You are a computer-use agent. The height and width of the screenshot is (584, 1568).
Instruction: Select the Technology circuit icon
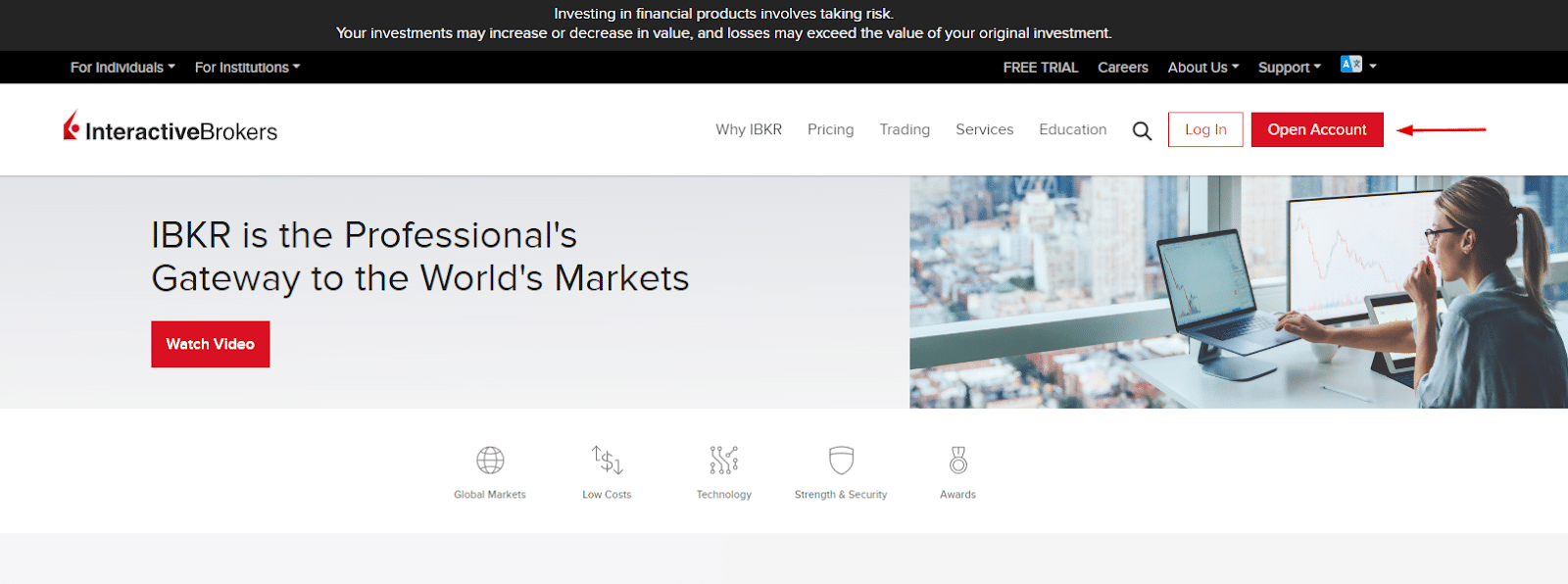pyautogui.click(x=724, y=460)
